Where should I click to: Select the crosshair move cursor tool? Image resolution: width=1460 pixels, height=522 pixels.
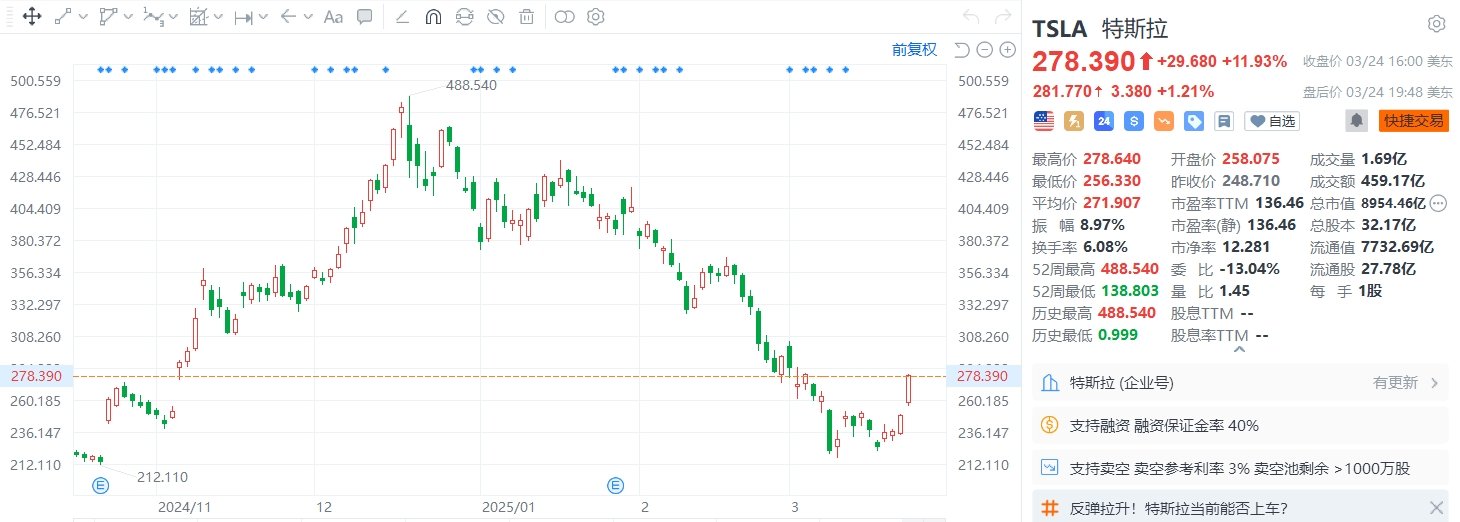(31, 16)
